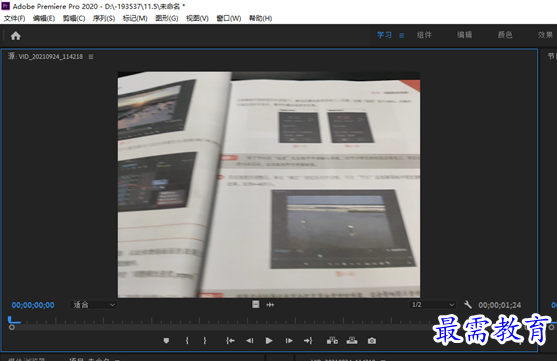The image size is (557, 361).
Task: Open the wrench settings icon
Action: pyautogui.click(x=468, y=305)
